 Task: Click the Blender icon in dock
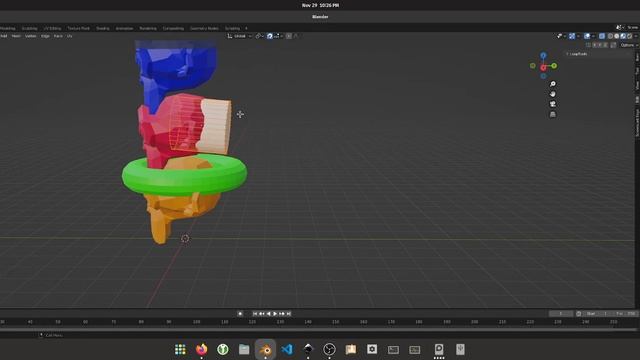click(x=265, y=349)
